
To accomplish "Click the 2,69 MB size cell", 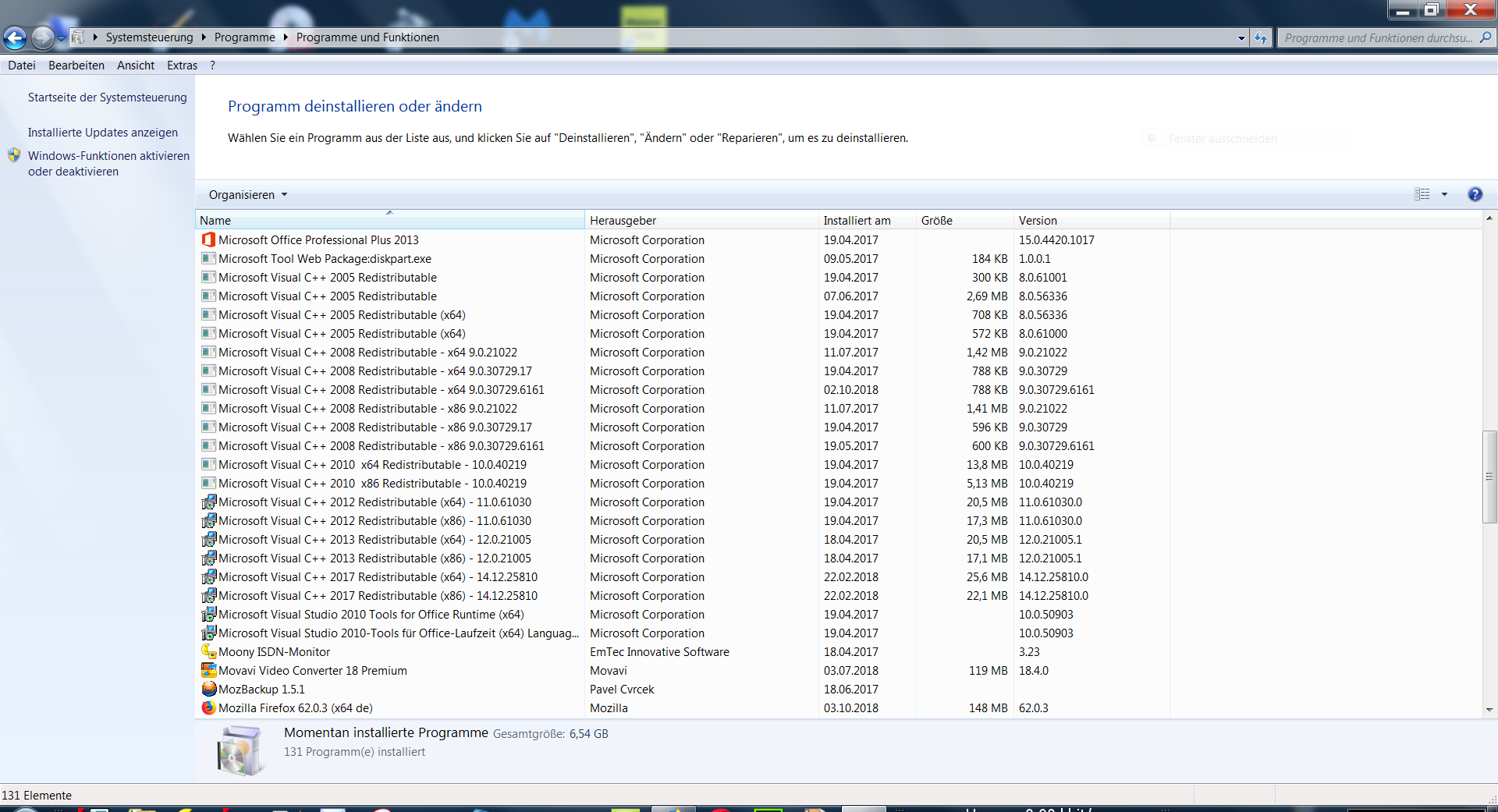I will [987, 296].
